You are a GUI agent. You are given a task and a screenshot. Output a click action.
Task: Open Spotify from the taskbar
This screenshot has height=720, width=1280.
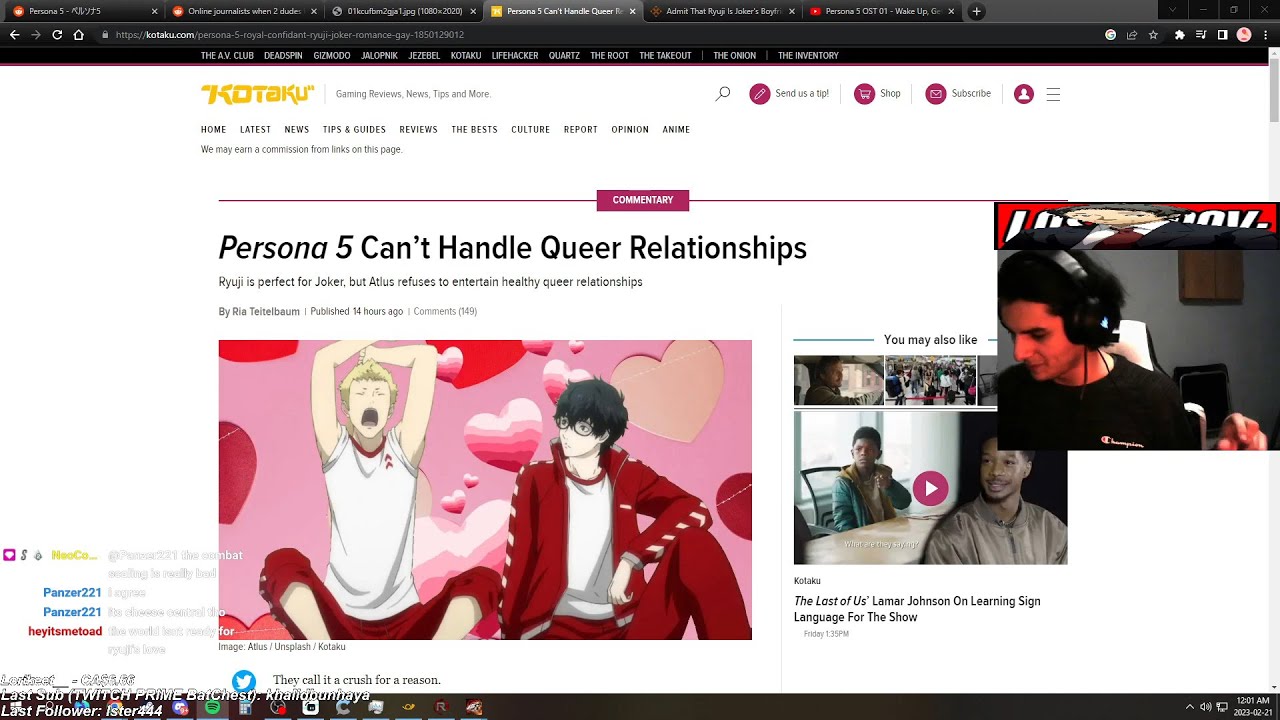click(212, 707)
